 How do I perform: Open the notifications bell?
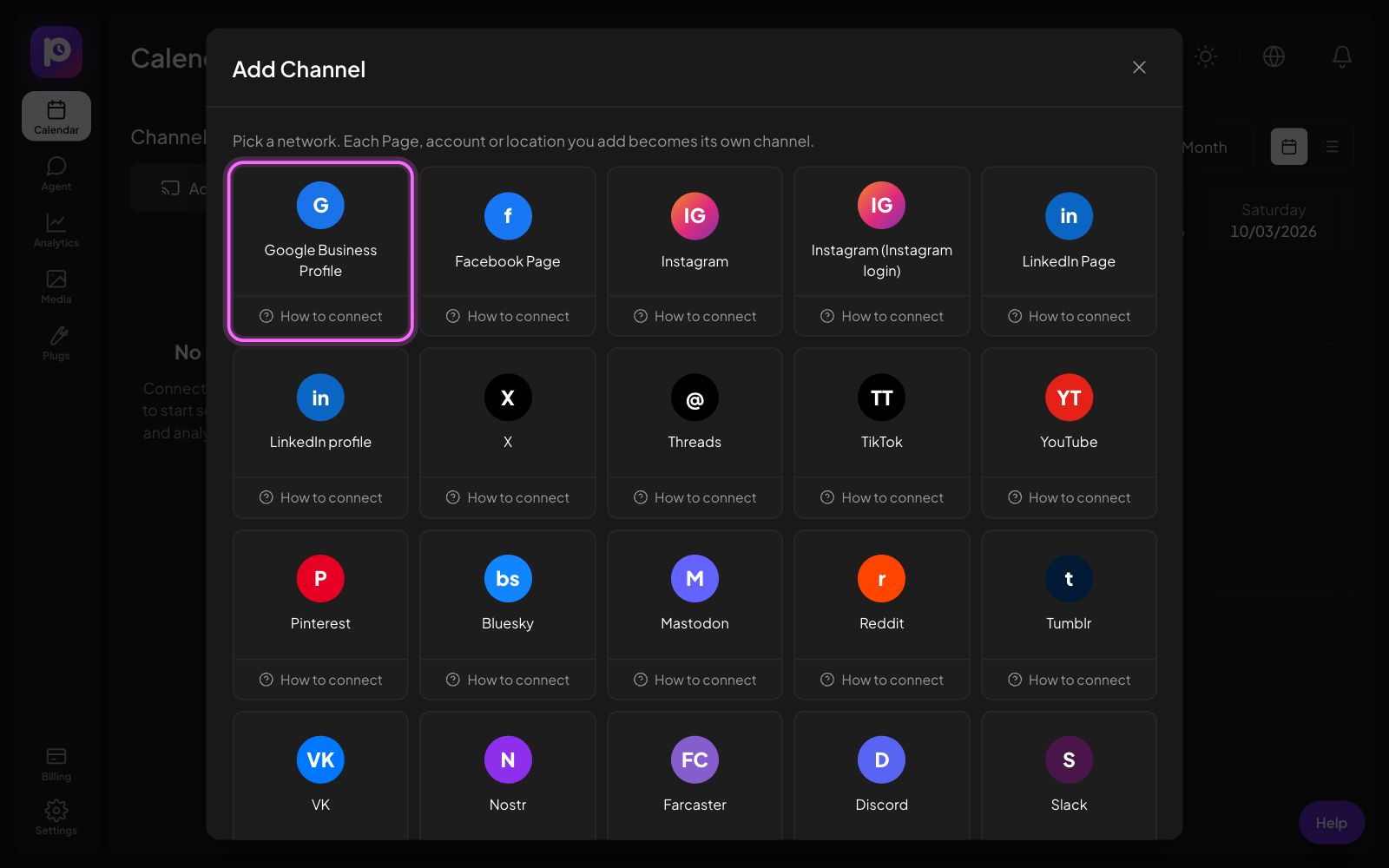click(1341, 56)
